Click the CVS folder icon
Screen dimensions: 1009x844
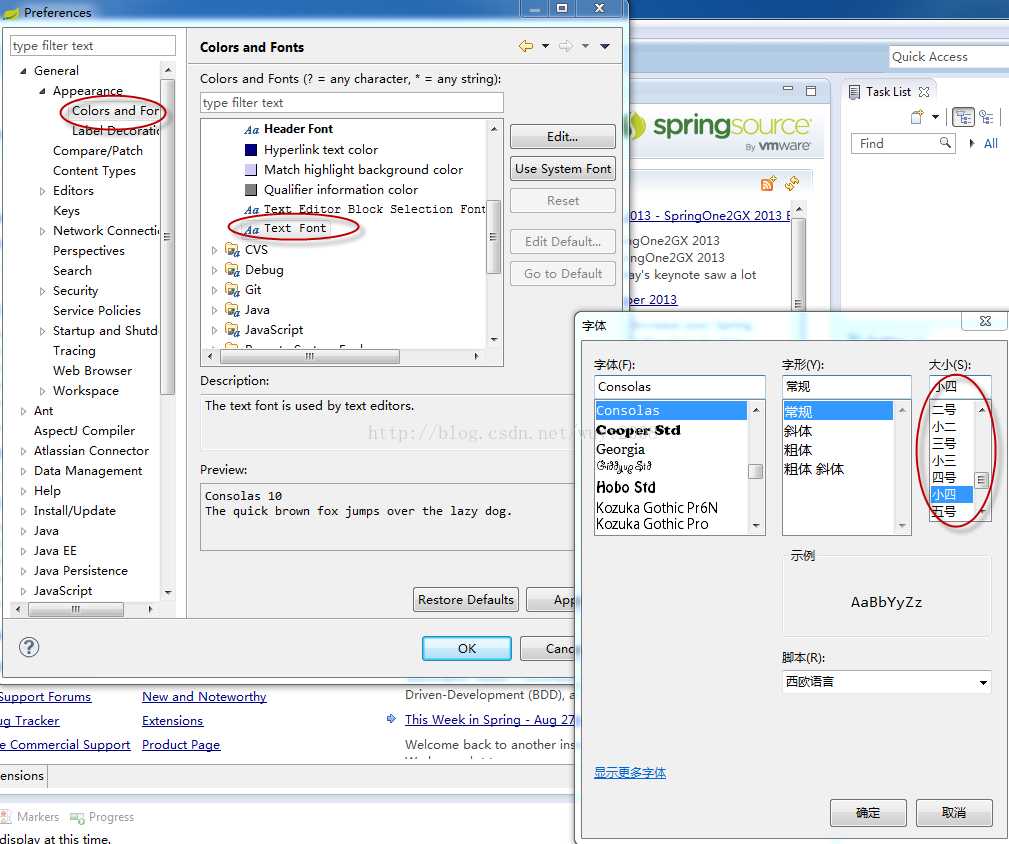point(232,250)
